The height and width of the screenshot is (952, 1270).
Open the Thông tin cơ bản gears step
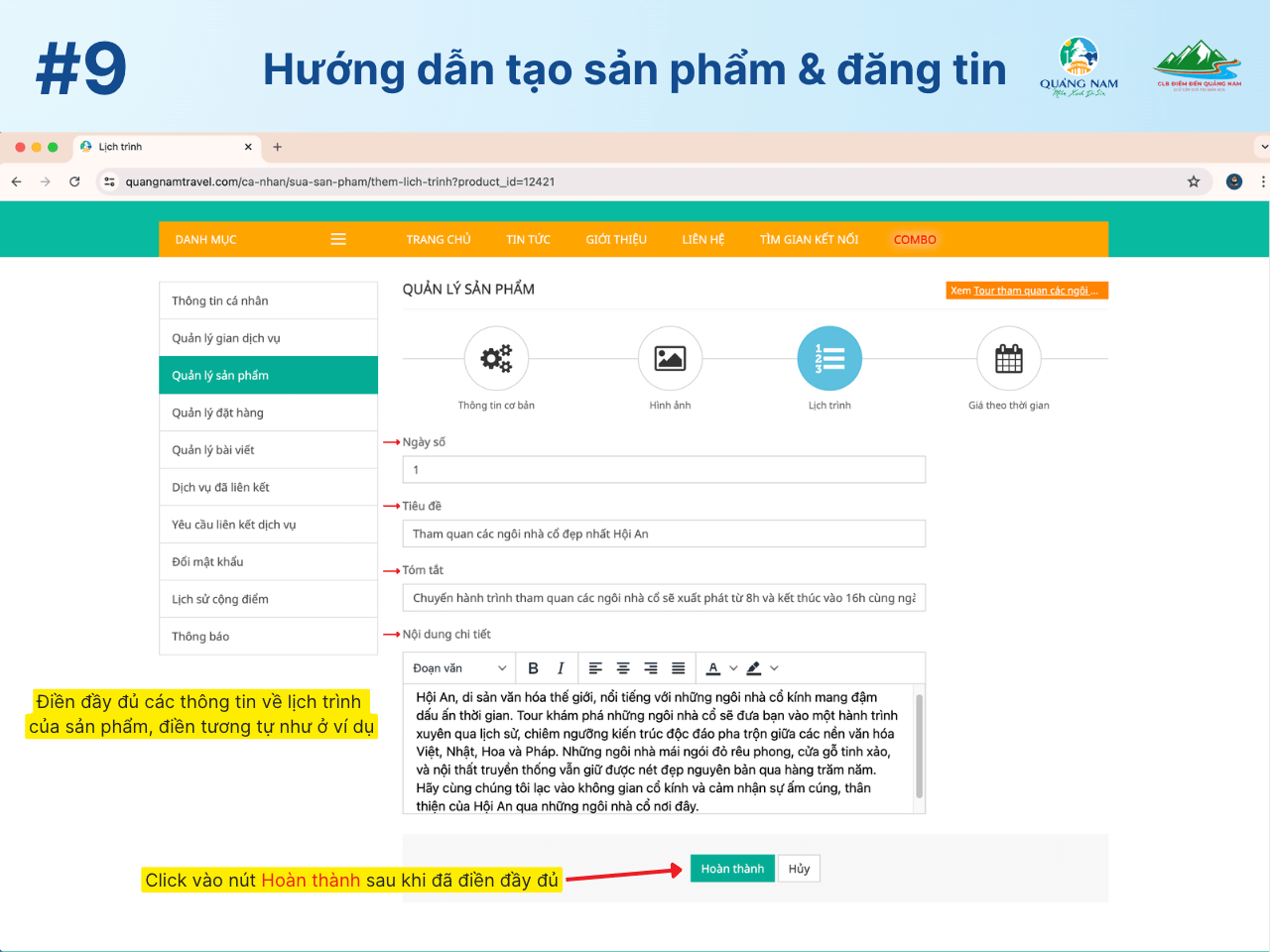496,358
